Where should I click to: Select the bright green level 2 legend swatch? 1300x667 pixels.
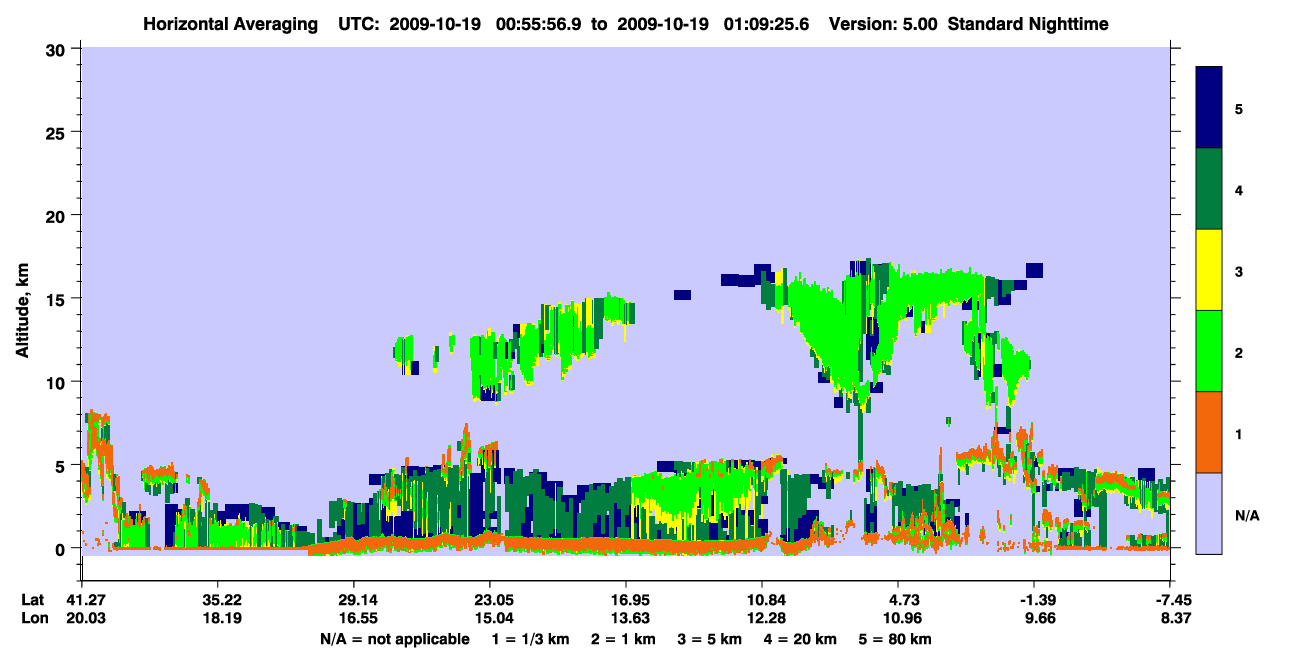point(1209,351)
